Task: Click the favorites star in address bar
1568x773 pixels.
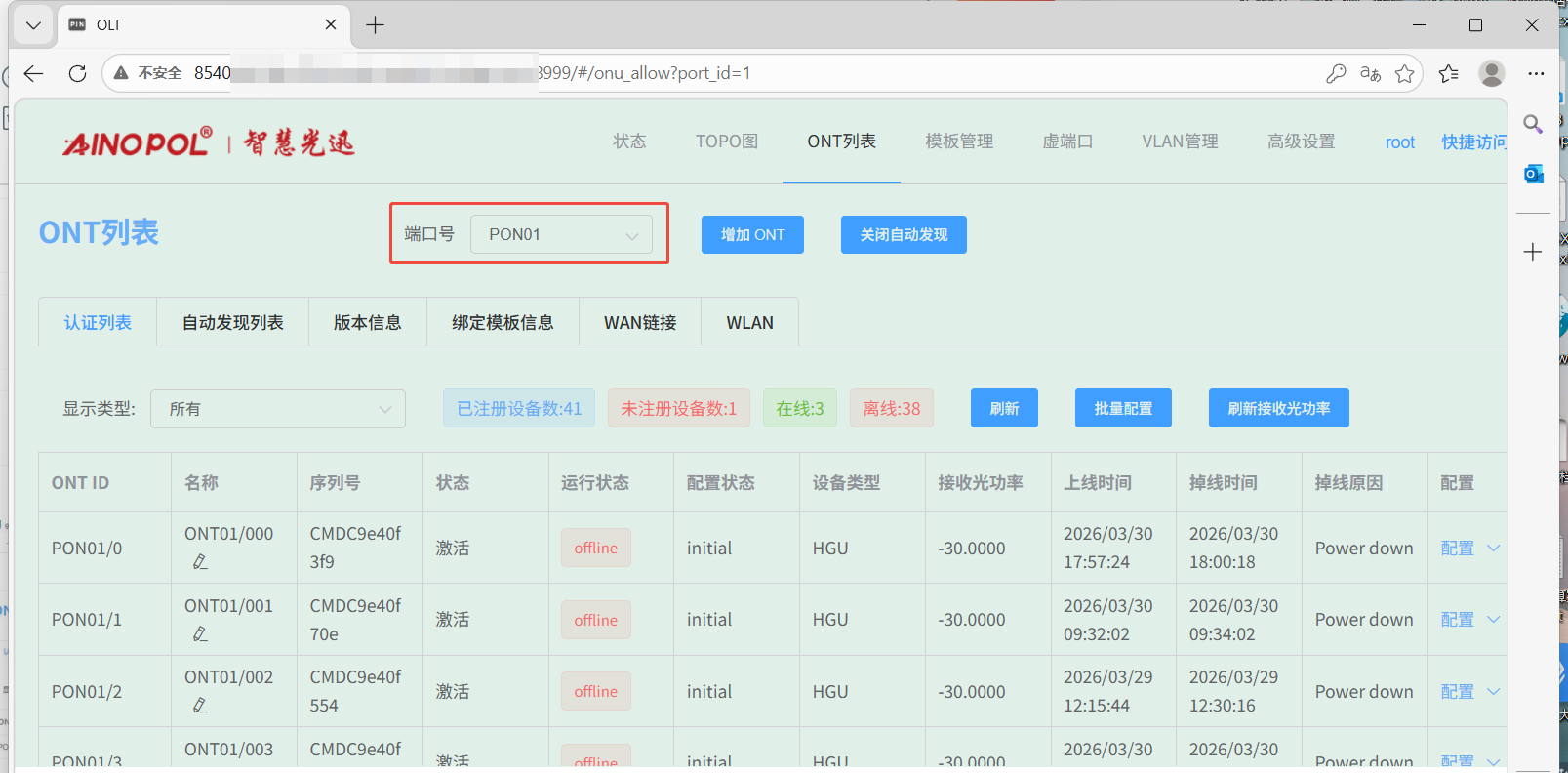Action: [1404, 73]
